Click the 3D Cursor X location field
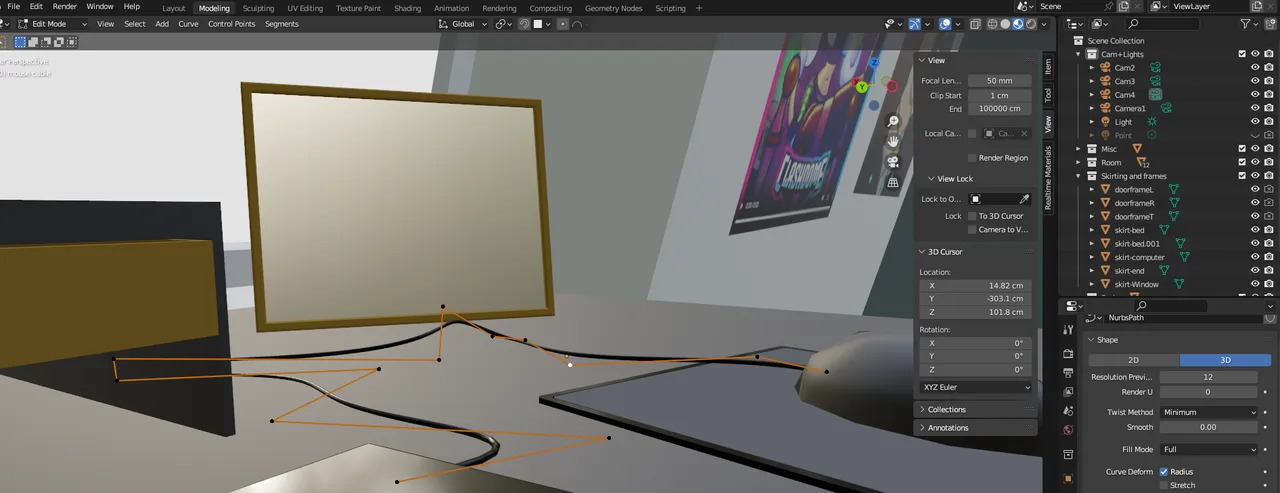The image size is (1280, 493). tap(975, 286)
